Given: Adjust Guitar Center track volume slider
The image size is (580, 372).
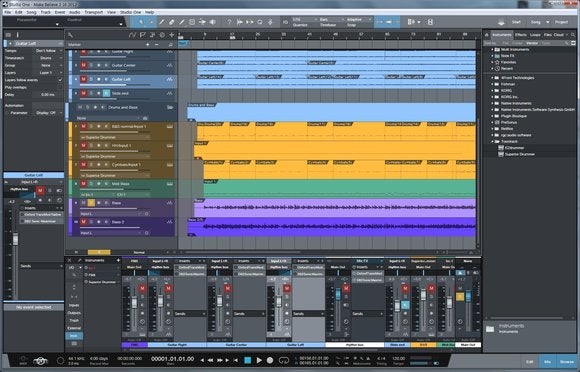Looking at the screenshot, I should [115, 71].
